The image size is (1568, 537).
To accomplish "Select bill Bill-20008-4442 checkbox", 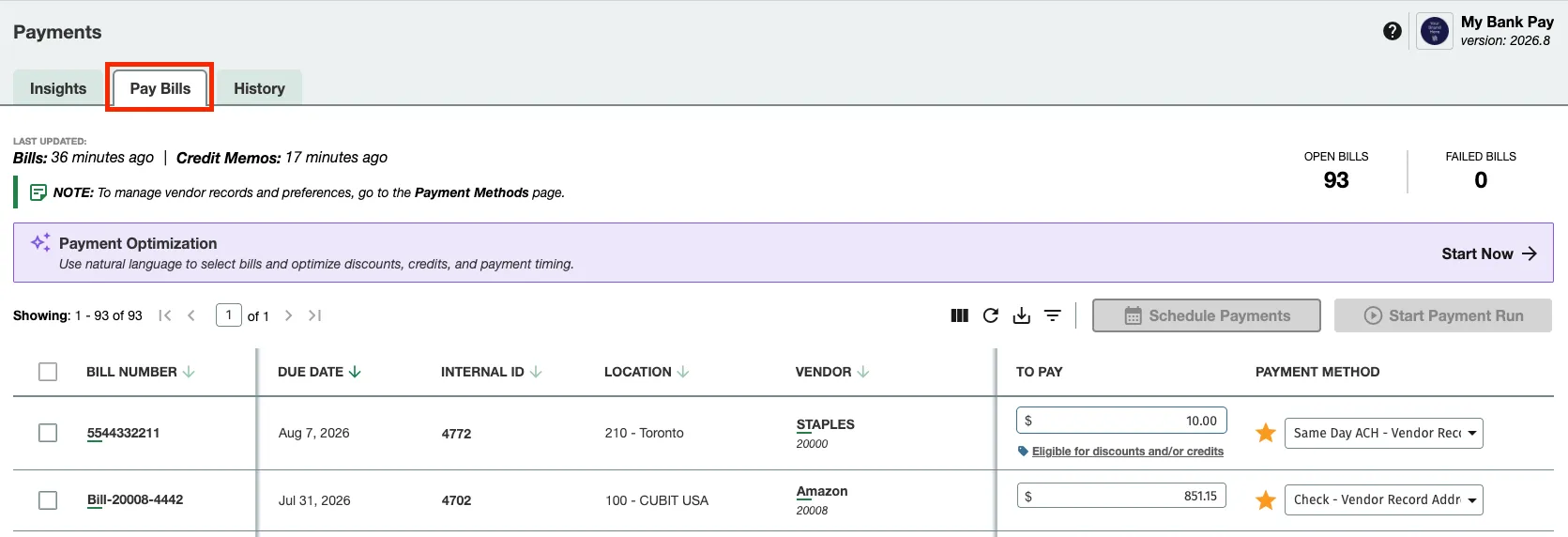I will coord(48,500).
